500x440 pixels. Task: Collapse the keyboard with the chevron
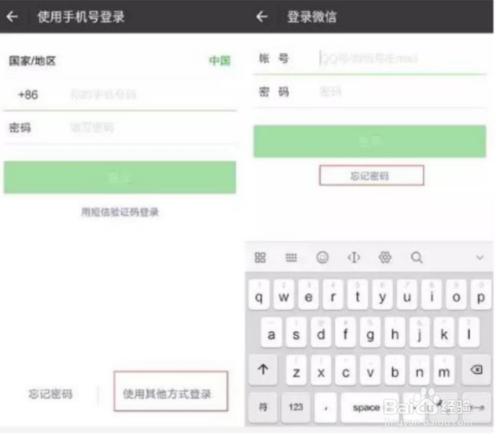tap(480, 257)
